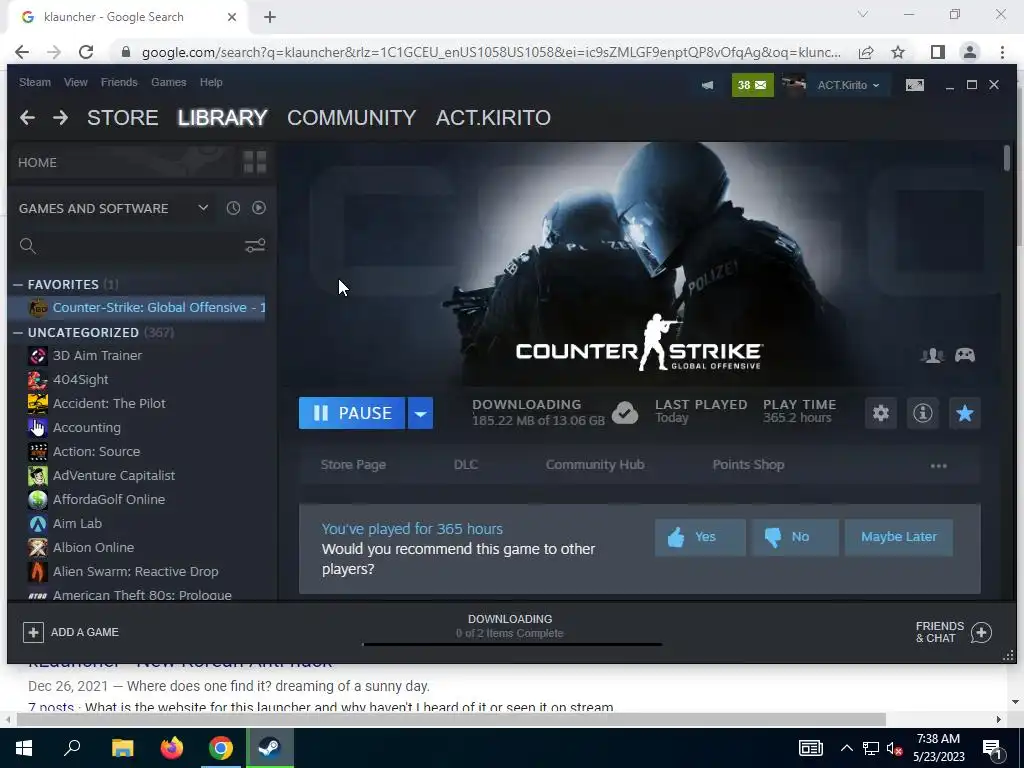Image resolution: width=1024 pixels, height=768 pixels.
Task: Open the Help menu
Action: click(x=211, y=82)
